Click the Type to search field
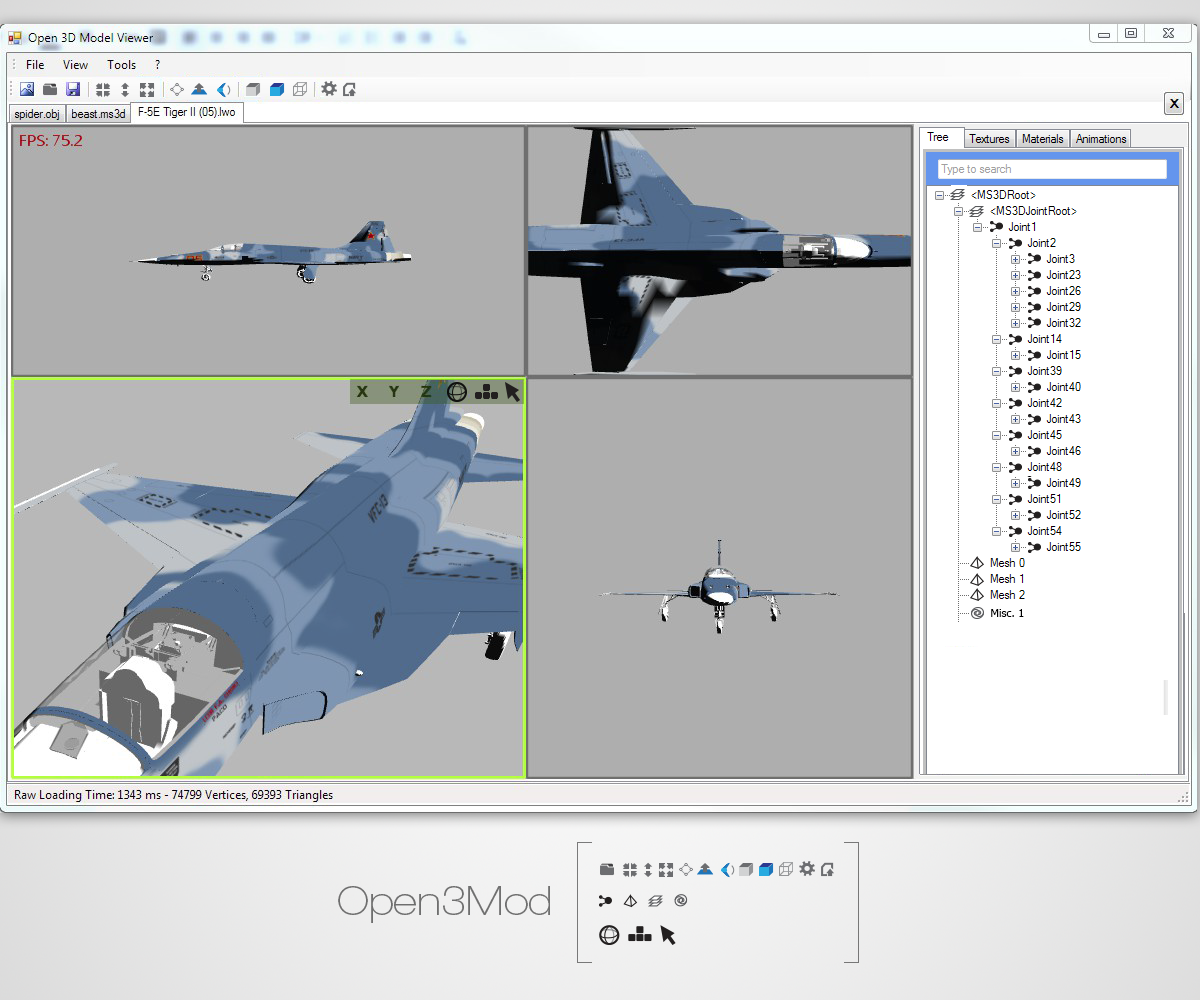Screen dimensions: 1200x1000 tap(1052, 169)
